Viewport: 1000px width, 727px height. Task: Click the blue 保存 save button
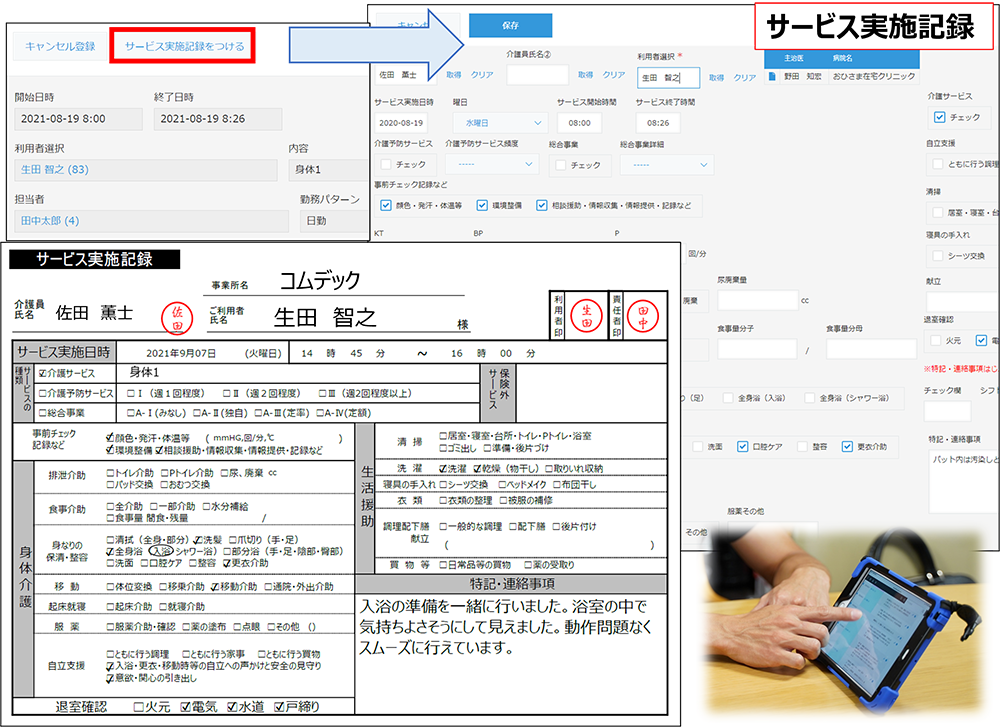tap(511, 26)
